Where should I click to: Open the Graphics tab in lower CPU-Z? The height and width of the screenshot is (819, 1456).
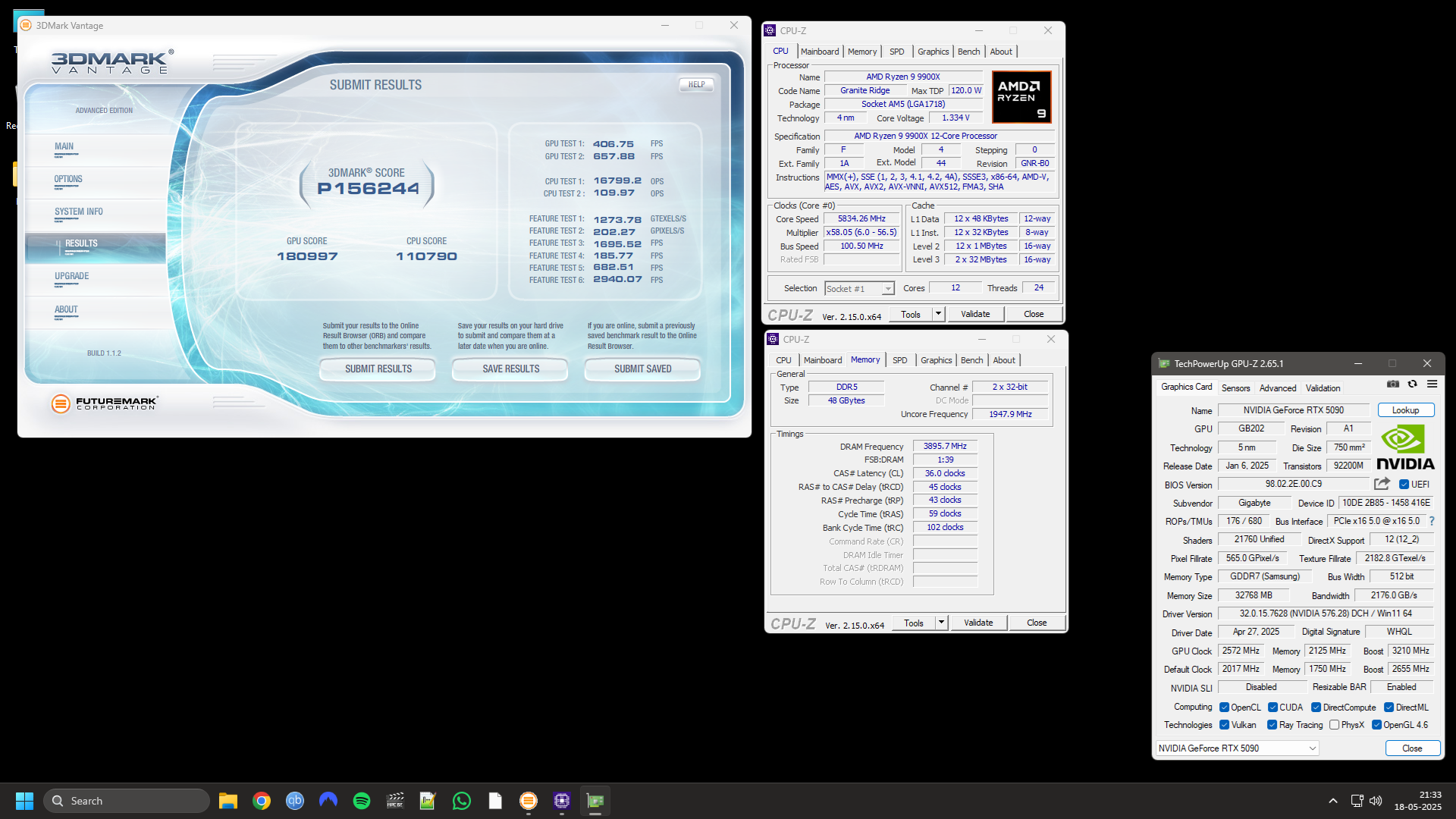click(x=936, y=360)
